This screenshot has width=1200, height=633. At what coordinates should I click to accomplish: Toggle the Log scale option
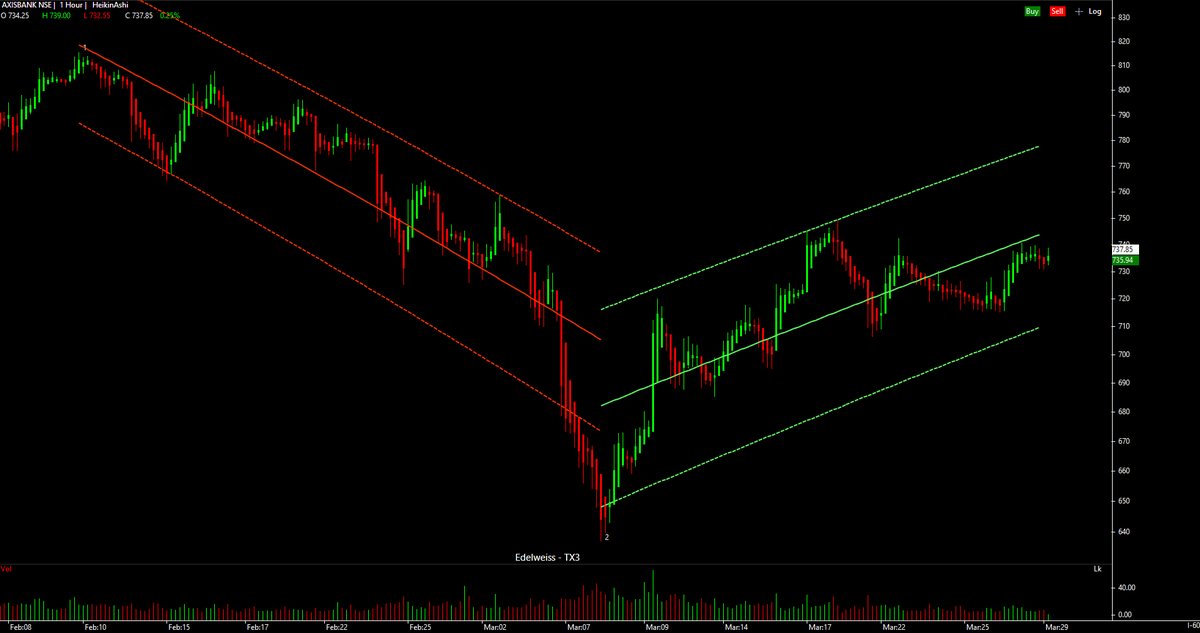[1095, 11]
